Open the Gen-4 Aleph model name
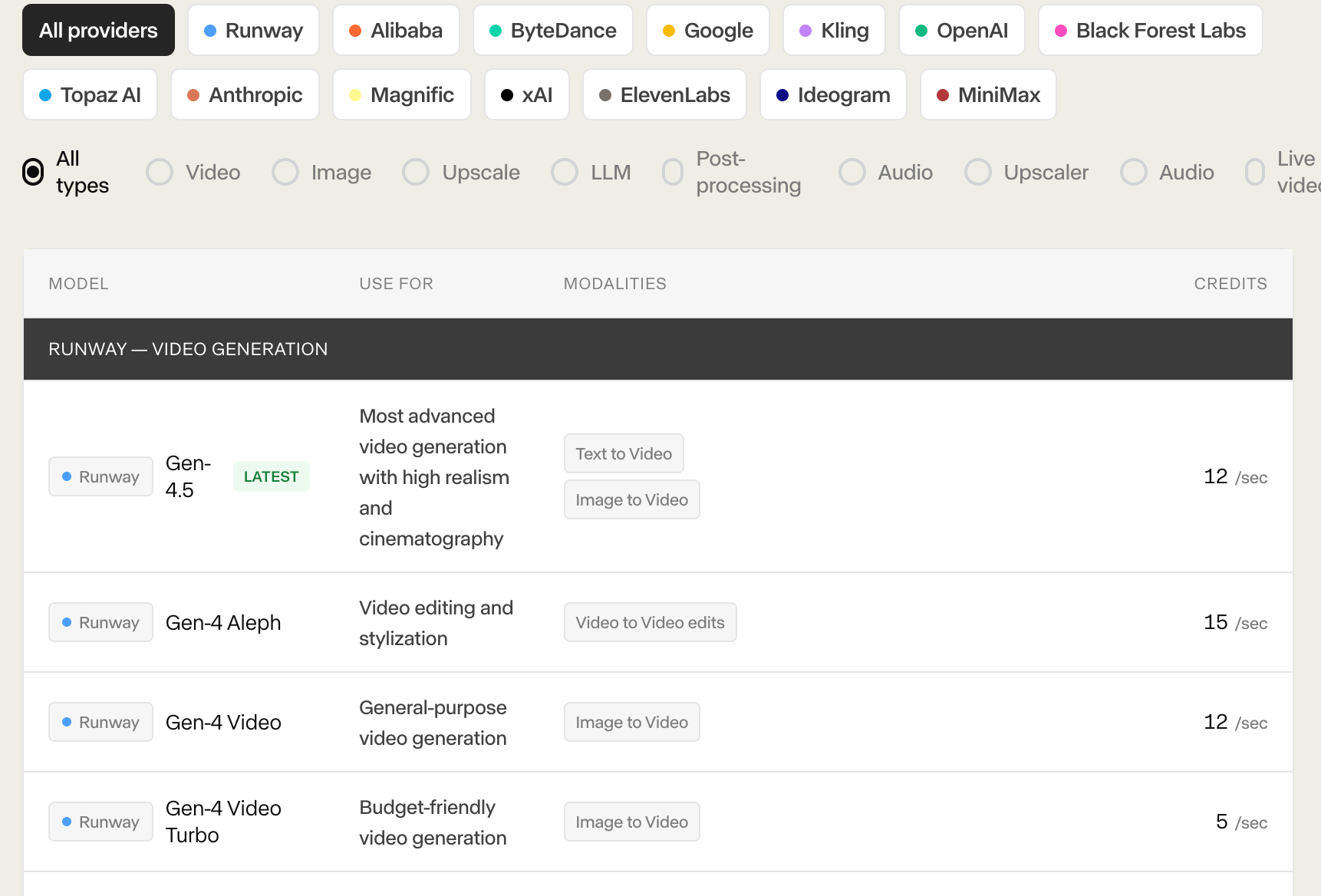This screenshot has width=1321, height=896. pos(223,622)
